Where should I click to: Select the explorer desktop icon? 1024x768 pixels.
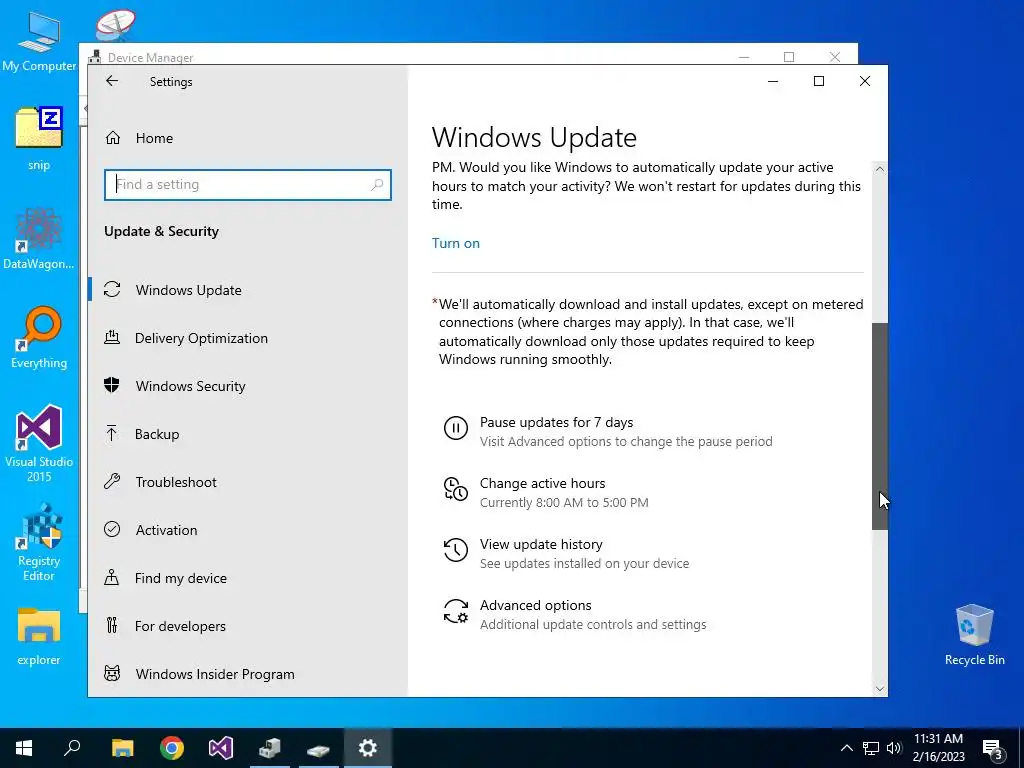[x=39, y=636]
